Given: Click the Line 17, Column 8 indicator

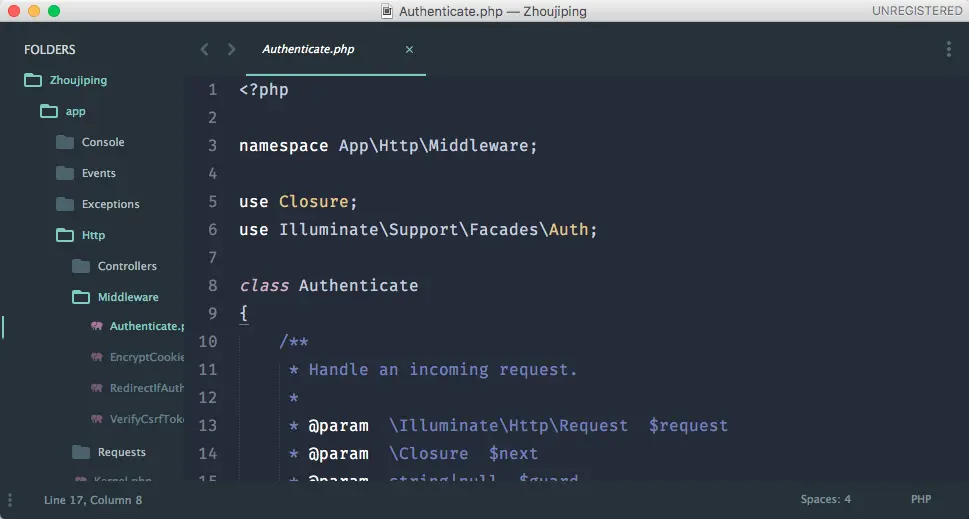Looking at the screenshot, I should point(93,500).
